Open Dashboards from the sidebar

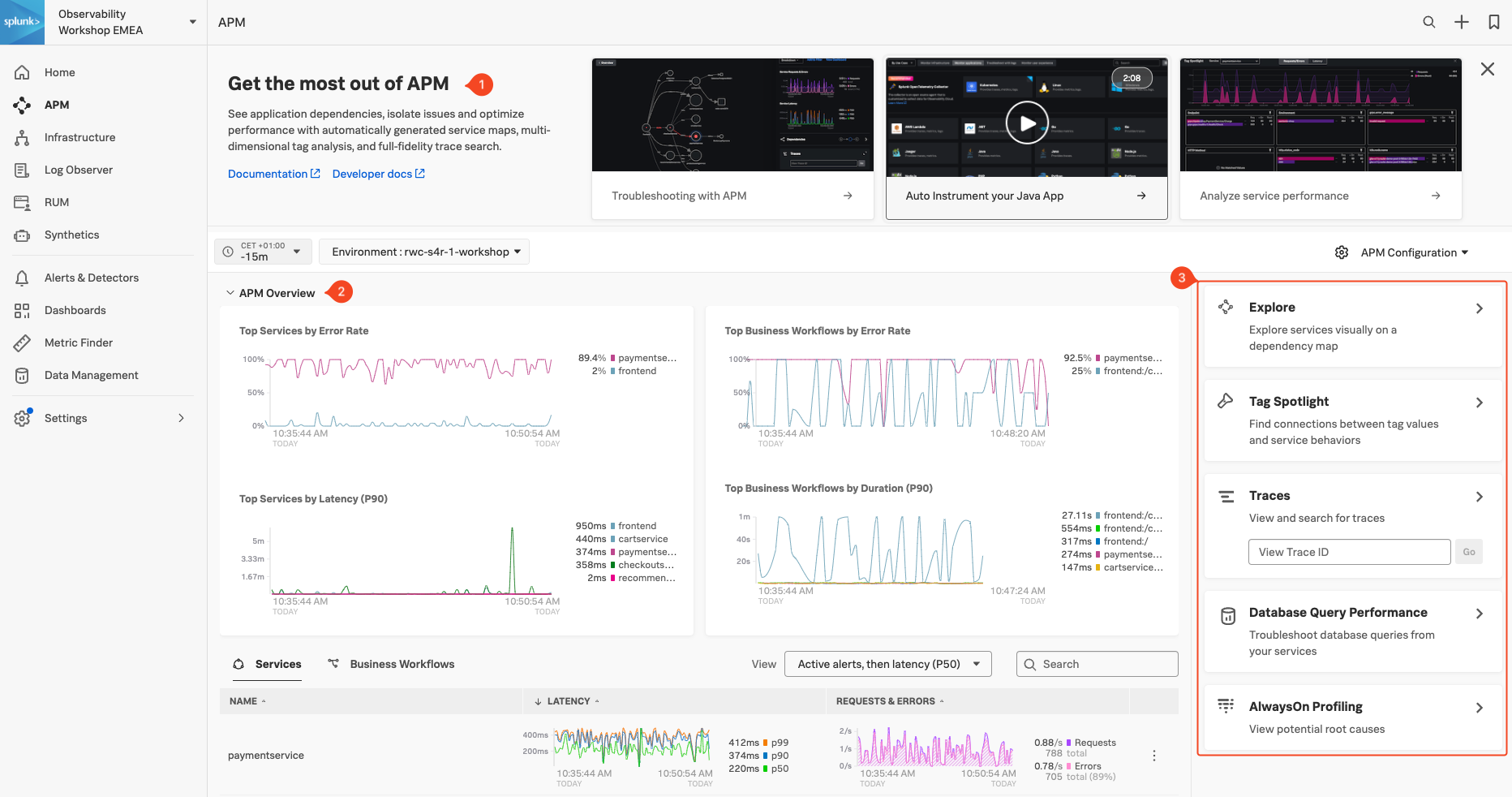pyautogui.click(x=75, y=310)
